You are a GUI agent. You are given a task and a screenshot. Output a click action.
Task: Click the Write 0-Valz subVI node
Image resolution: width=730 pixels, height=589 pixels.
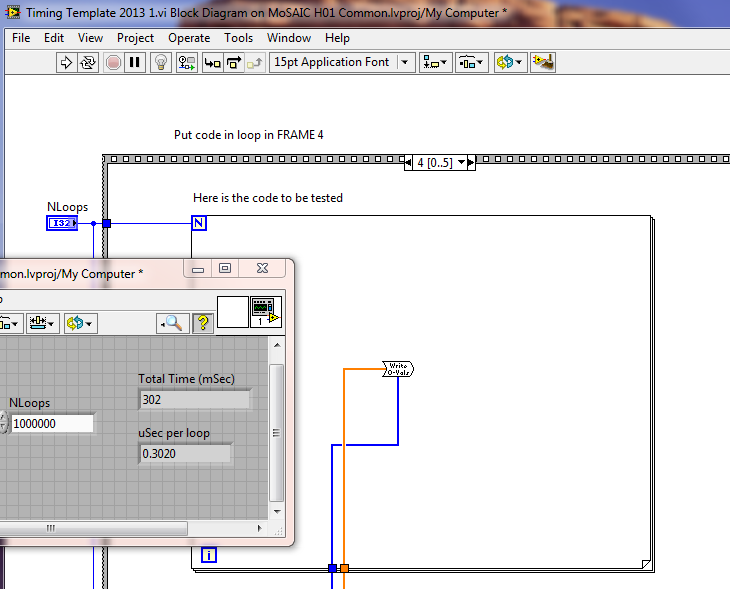pos(398,369)
